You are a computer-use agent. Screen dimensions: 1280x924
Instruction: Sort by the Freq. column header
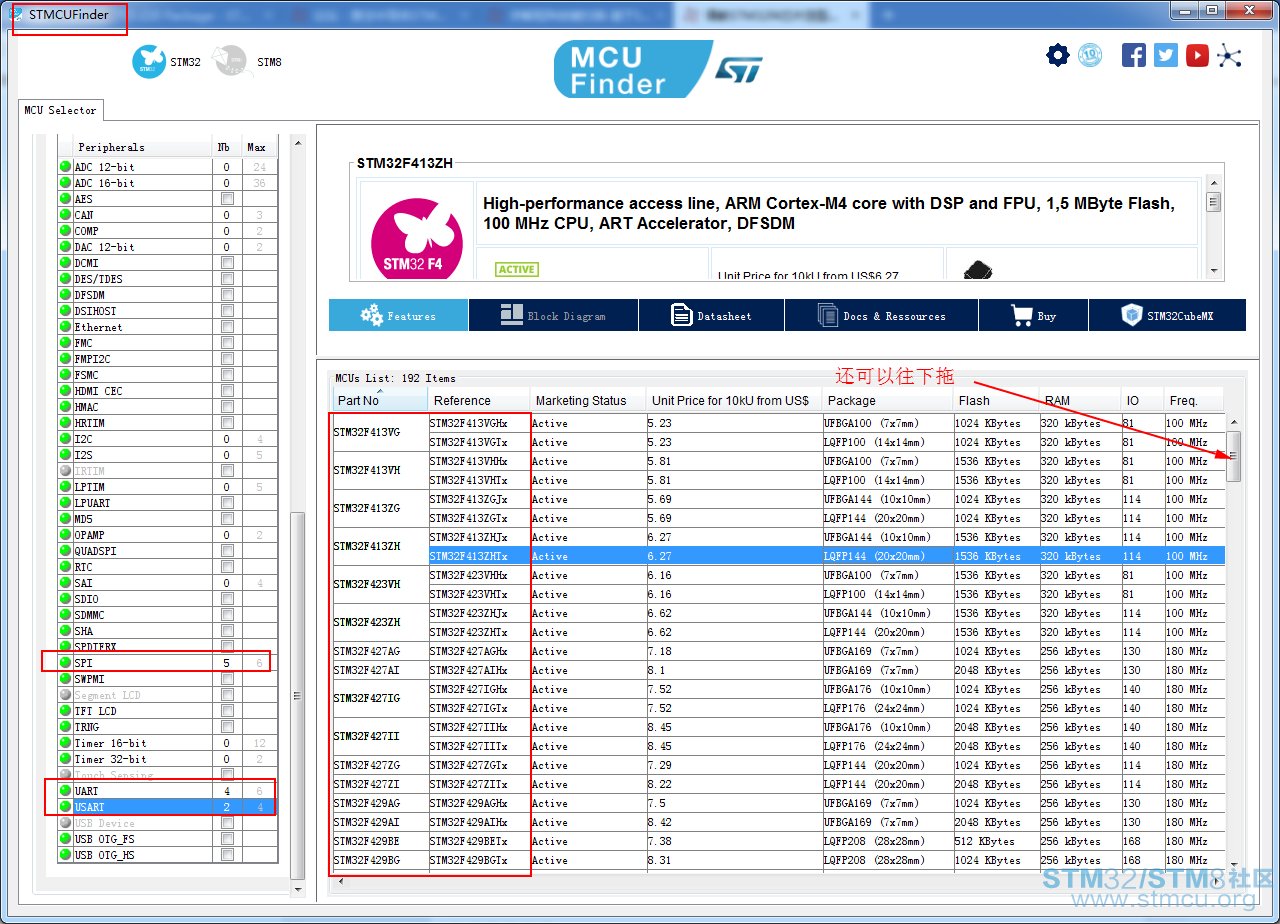tap(1194, 400)
